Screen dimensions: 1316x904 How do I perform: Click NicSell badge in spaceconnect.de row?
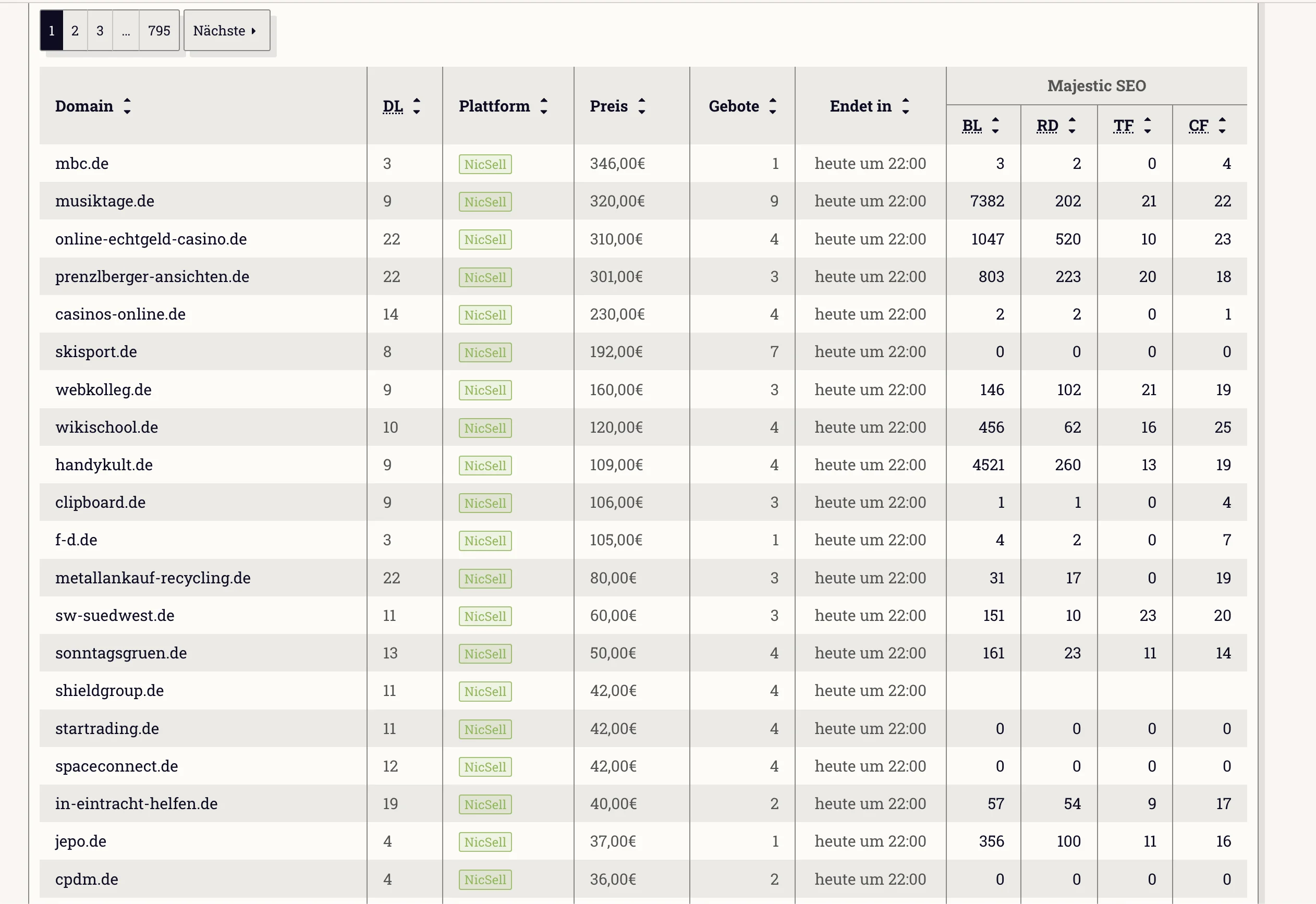[x=485, y=766]
